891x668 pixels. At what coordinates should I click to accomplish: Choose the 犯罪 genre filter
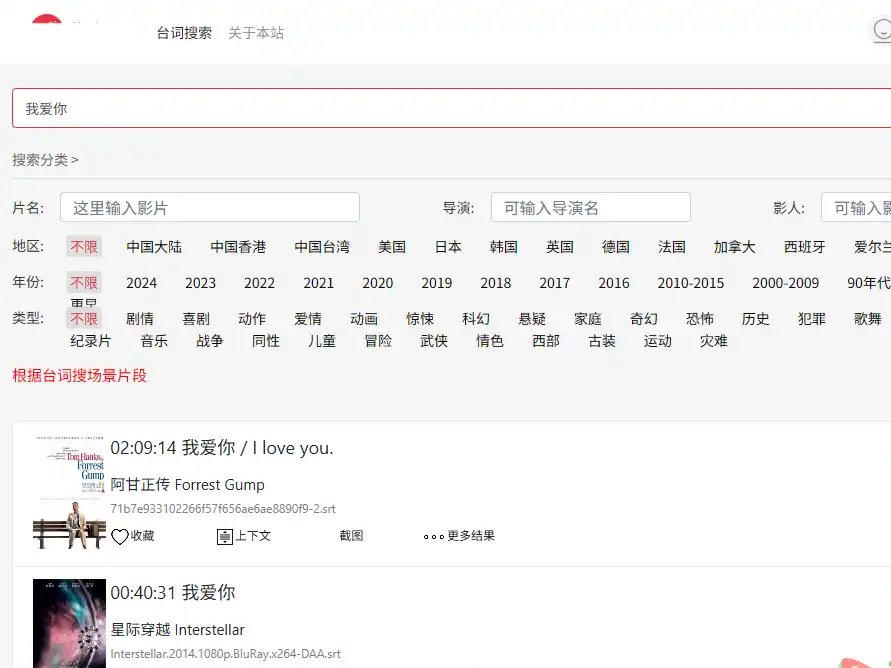pyautogui.click(x=811, y=319)
